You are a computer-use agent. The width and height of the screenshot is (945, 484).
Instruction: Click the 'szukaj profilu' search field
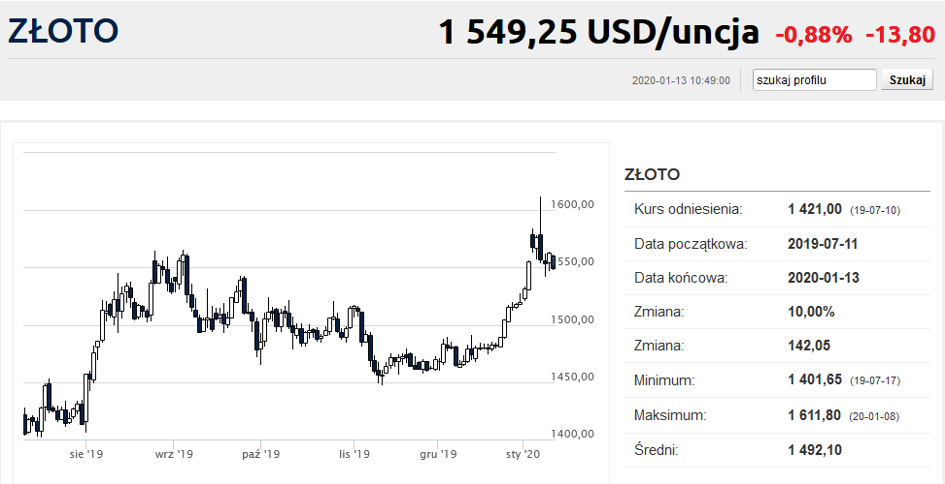coord(814,80)
